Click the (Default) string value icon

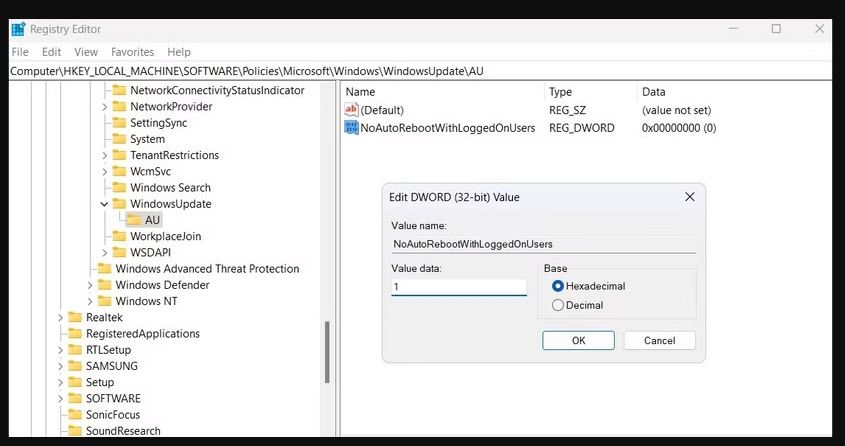(351, 110)
